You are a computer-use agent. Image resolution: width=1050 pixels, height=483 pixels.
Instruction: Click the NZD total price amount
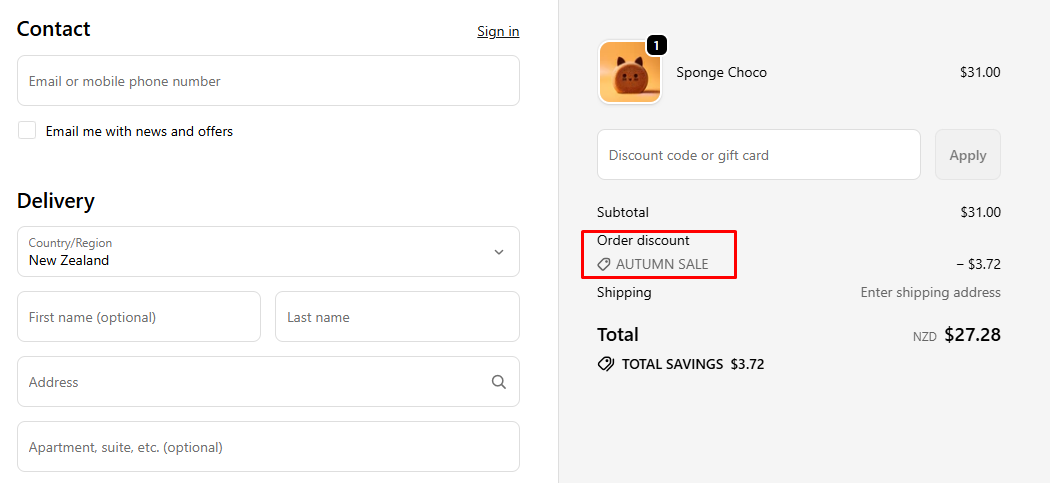pyautogui.click(x=972, y=335)
